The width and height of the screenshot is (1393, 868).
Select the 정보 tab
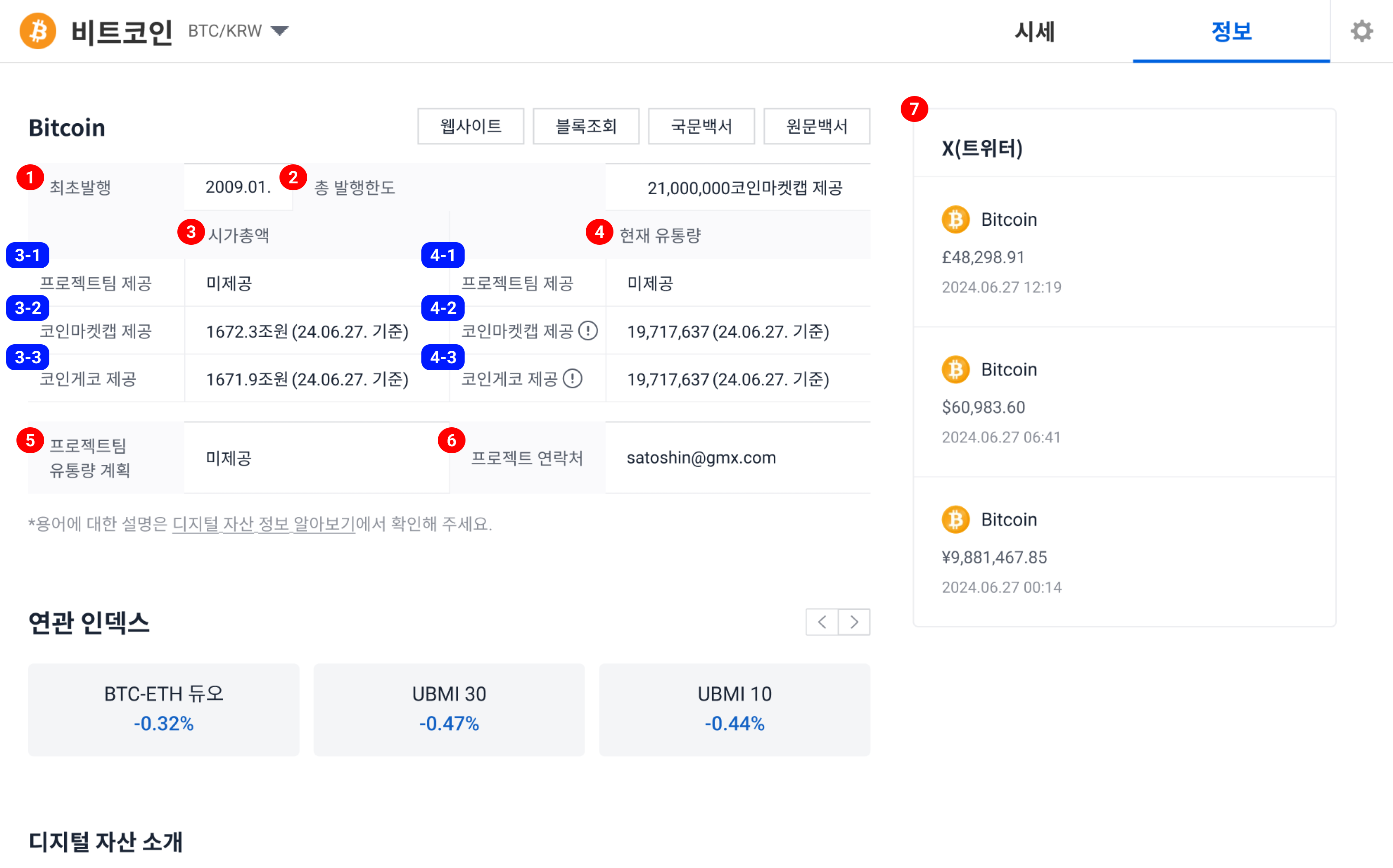tap(1231, 31)
